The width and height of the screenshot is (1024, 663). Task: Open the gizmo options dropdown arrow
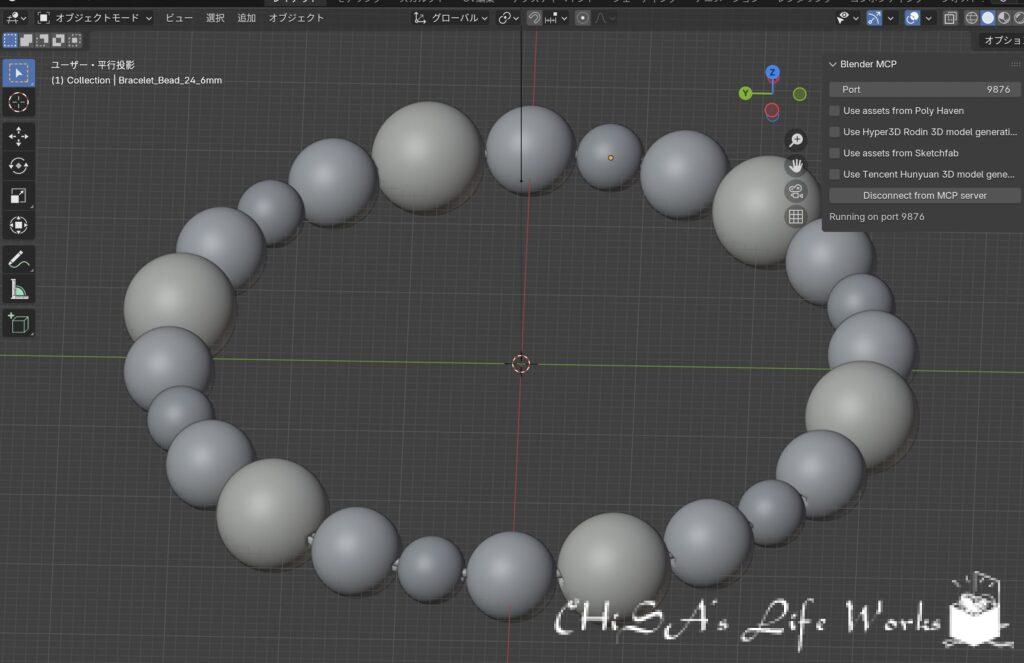pos(890,18)
